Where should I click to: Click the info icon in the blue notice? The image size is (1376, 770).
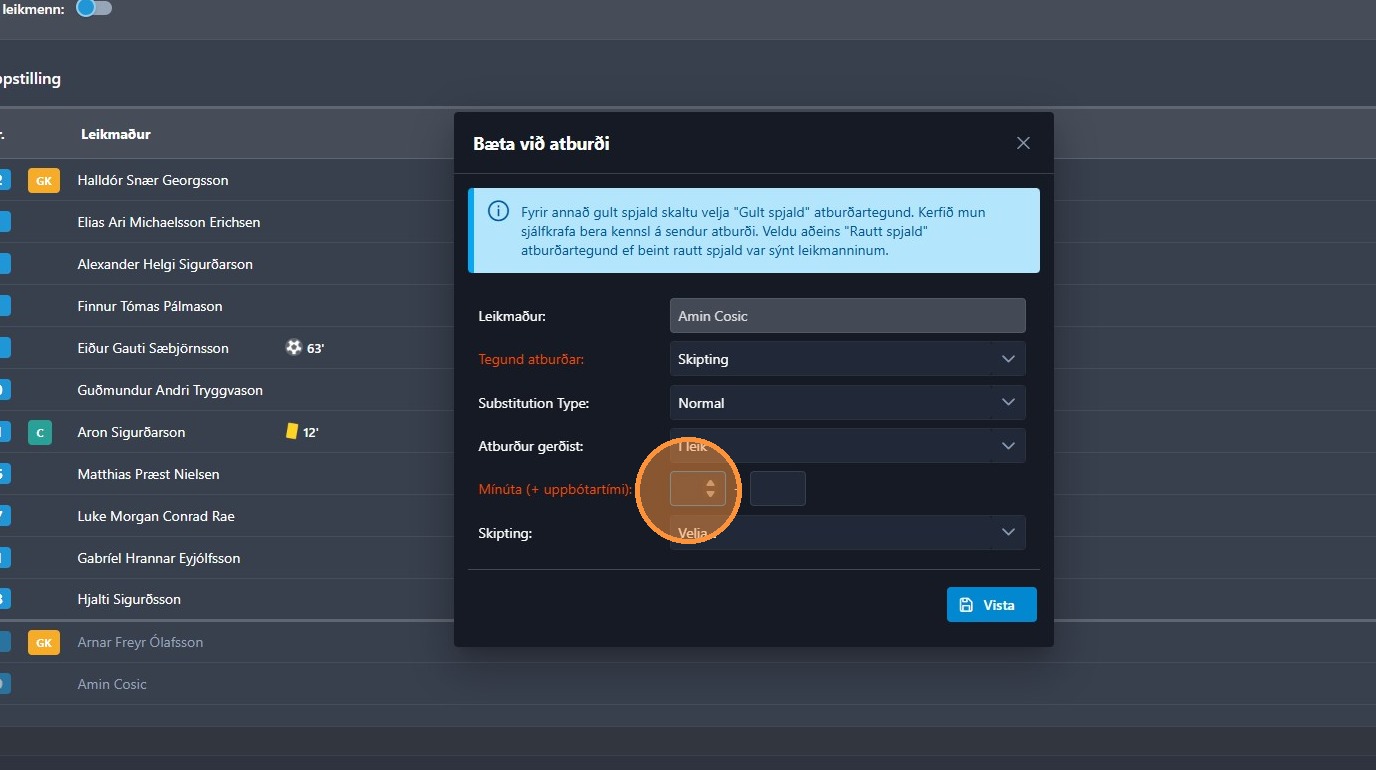pos(497,212)
